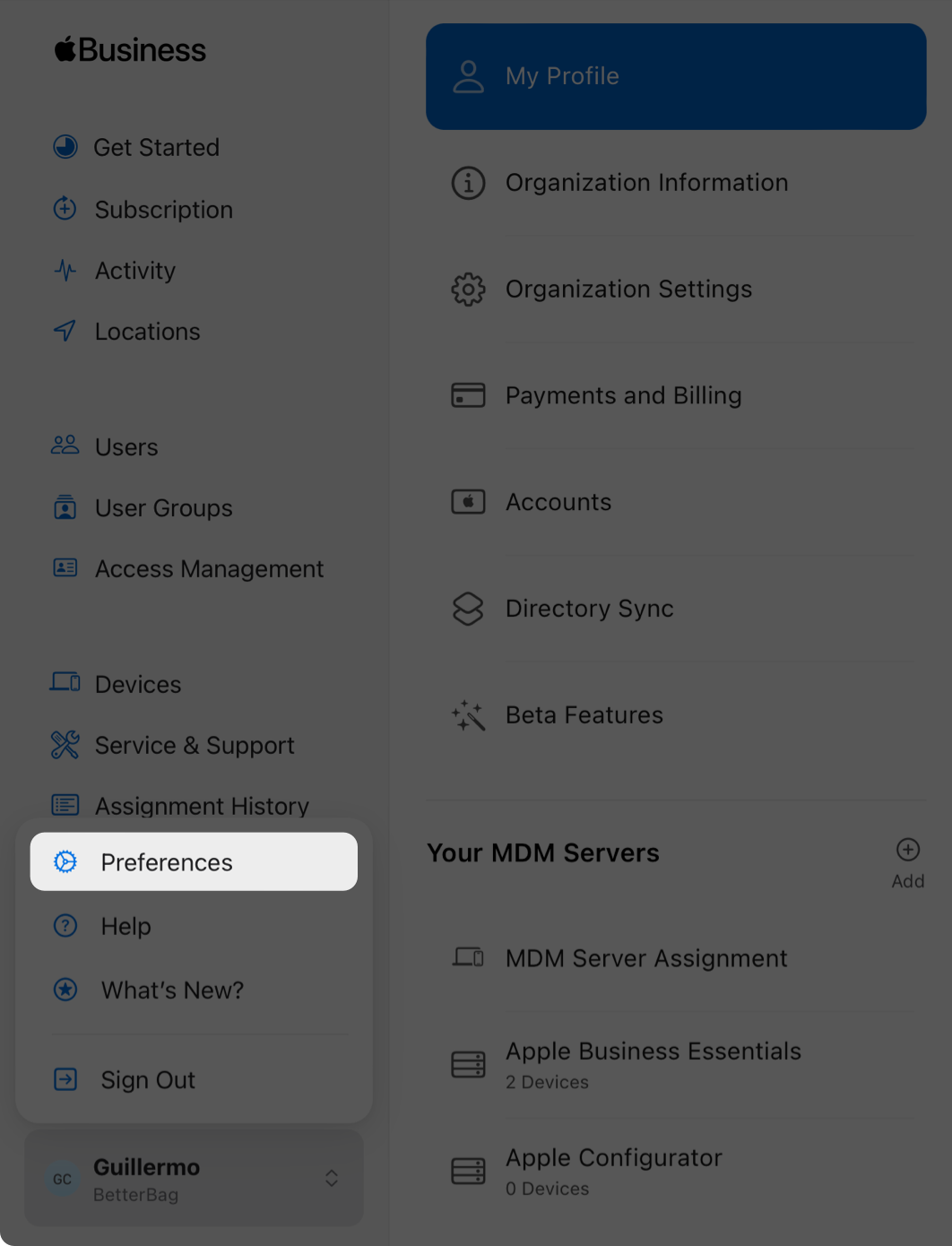Open What's New? from the menu

click(x=172, y=991)
